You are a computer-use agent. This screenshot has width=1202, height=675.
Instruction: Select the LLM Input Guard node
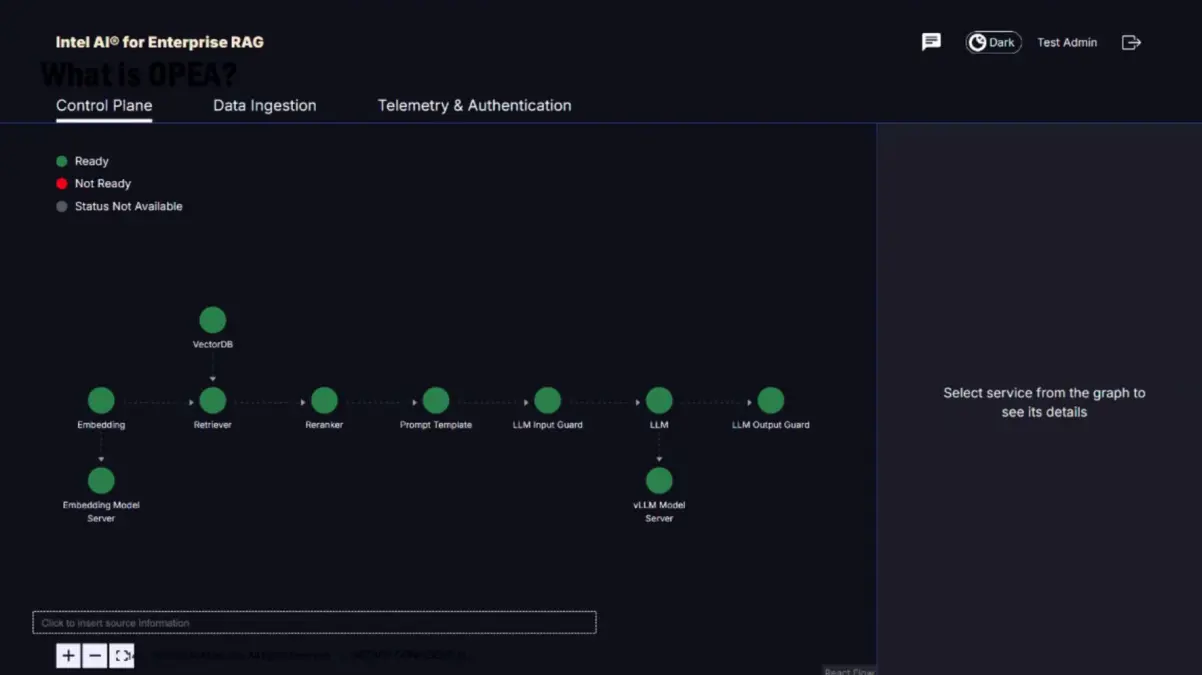[547, 398]
